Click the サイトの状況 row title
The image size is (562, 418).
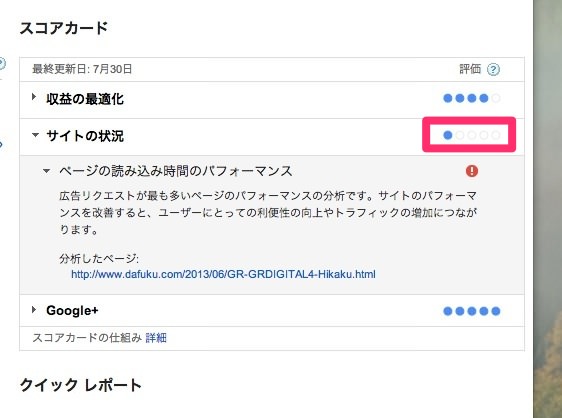(85, 136)
